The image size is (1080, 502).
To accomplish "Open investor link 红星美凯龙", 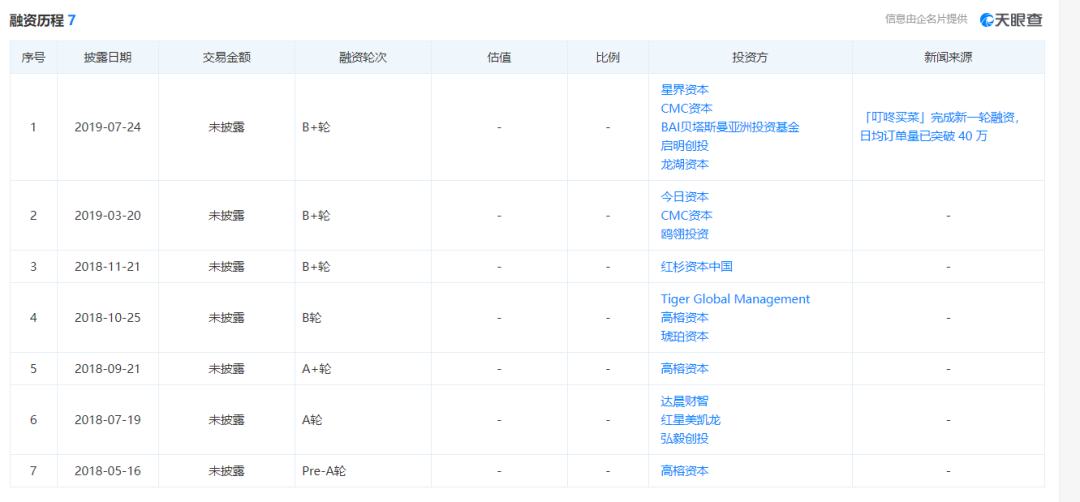I will pyautogui.click(x=691, y=419).
